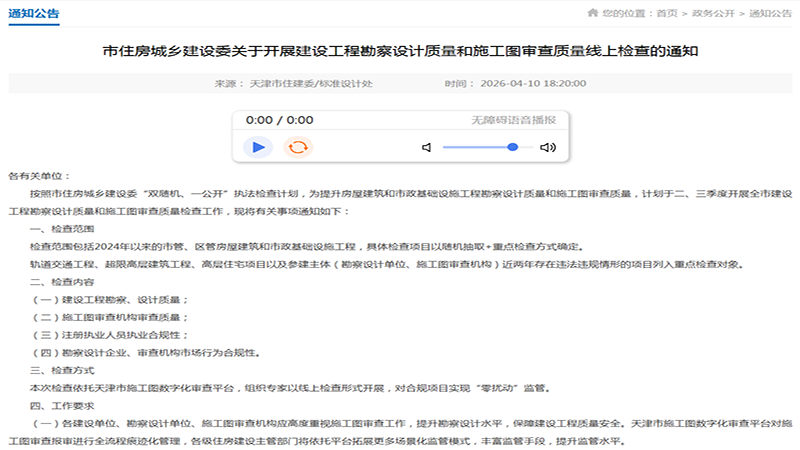Click the heading 一、检查范围
This screenshot has width=800, height=450.
pyautogui.click(x=62, y=229)
